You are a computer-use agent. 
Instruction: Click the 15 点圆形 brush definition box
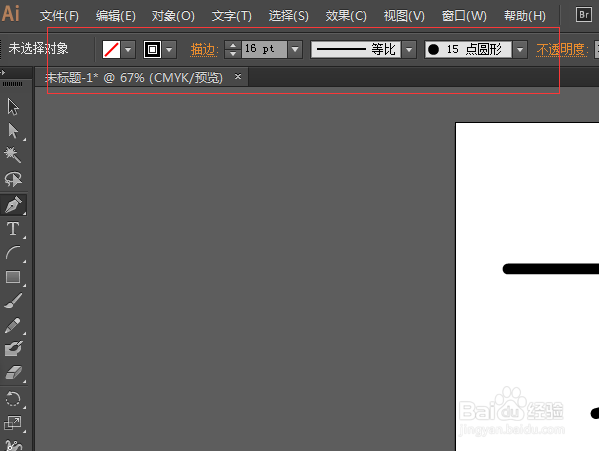(x=468, y=50)
